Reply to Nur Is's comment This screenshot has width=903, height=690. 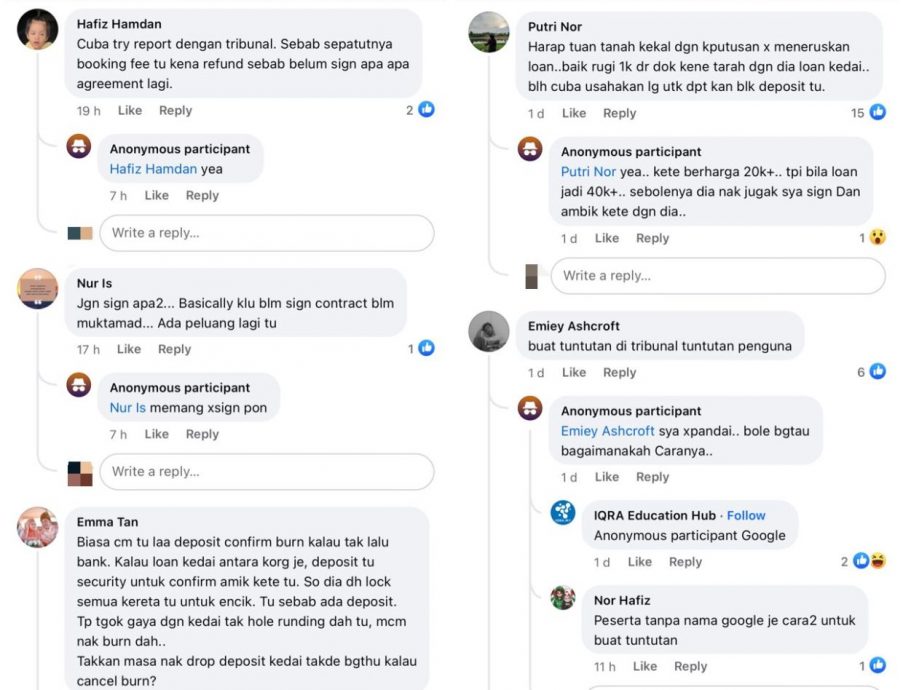coord(174,350)
